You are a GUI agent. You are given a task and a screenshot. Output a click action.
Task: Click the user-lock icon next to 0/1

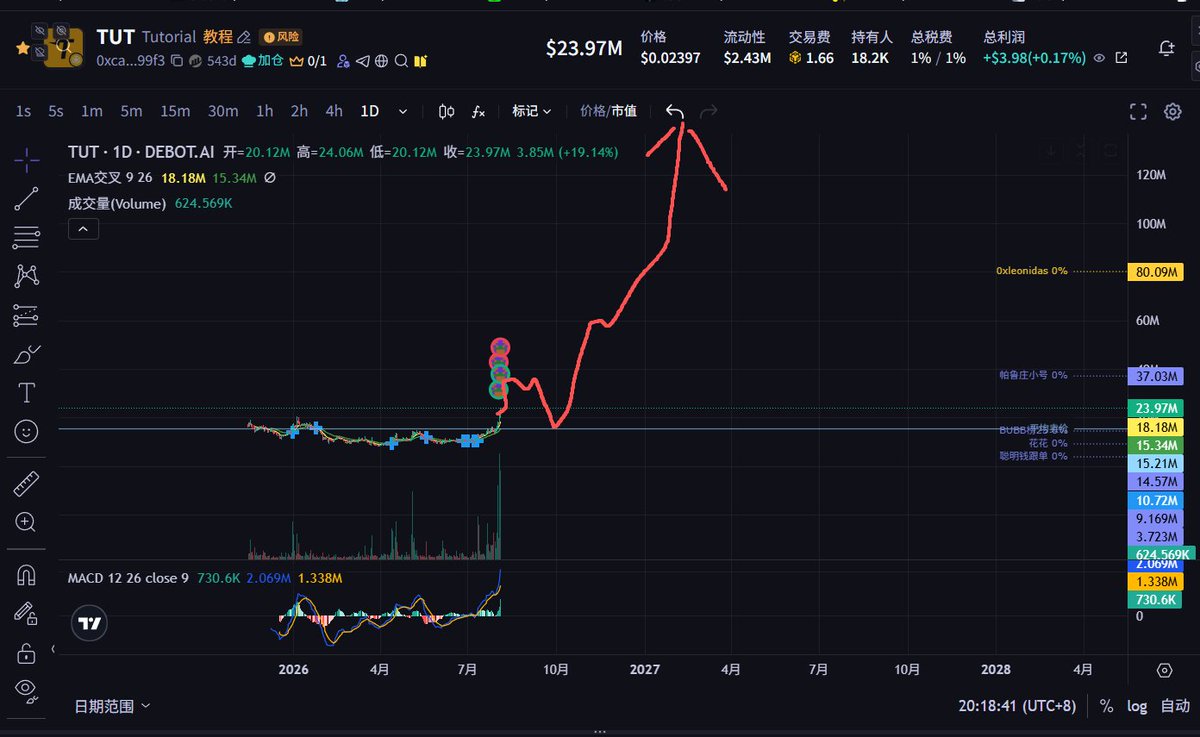[343, 61]
